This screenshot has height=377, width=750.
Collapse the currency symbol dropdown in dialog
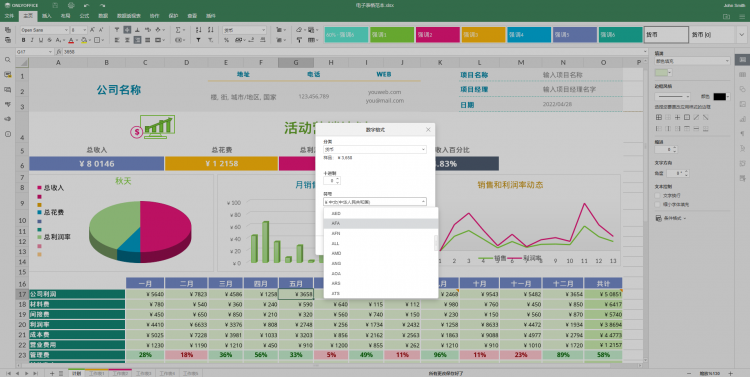pyautogui.click(x=375, y=202)
